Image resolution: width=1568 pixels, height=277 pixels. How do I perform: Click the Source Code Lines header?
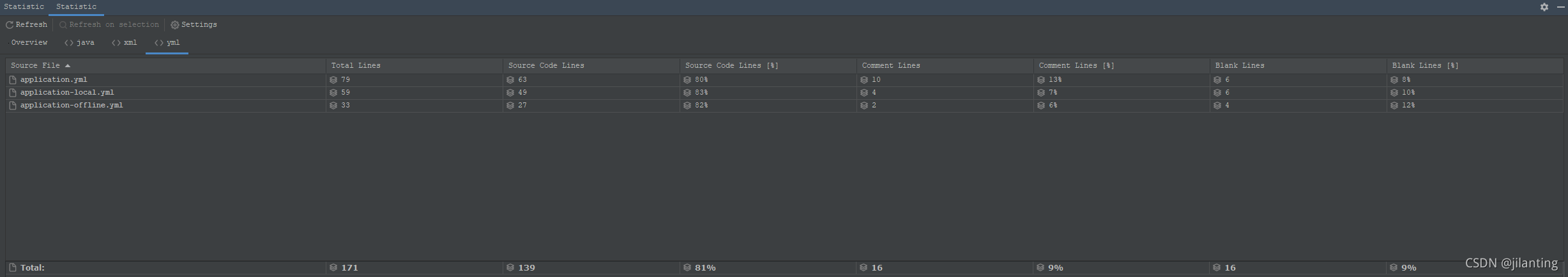(546, 66)
